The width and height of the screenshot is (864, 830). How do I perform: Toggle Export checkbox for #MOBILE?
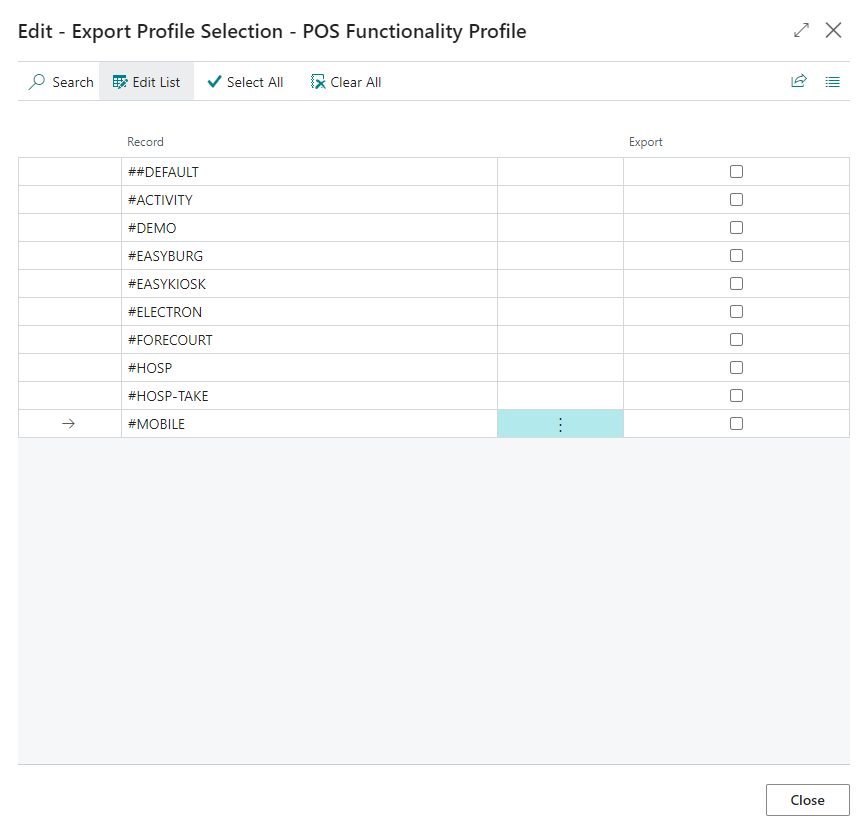[x=737, y=424]
